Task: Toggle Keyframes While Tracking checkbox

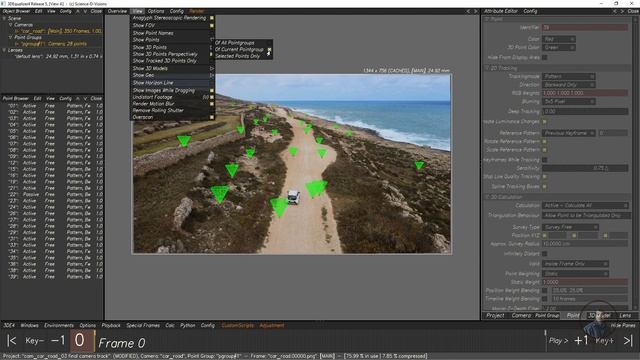Action: [544, 160]
